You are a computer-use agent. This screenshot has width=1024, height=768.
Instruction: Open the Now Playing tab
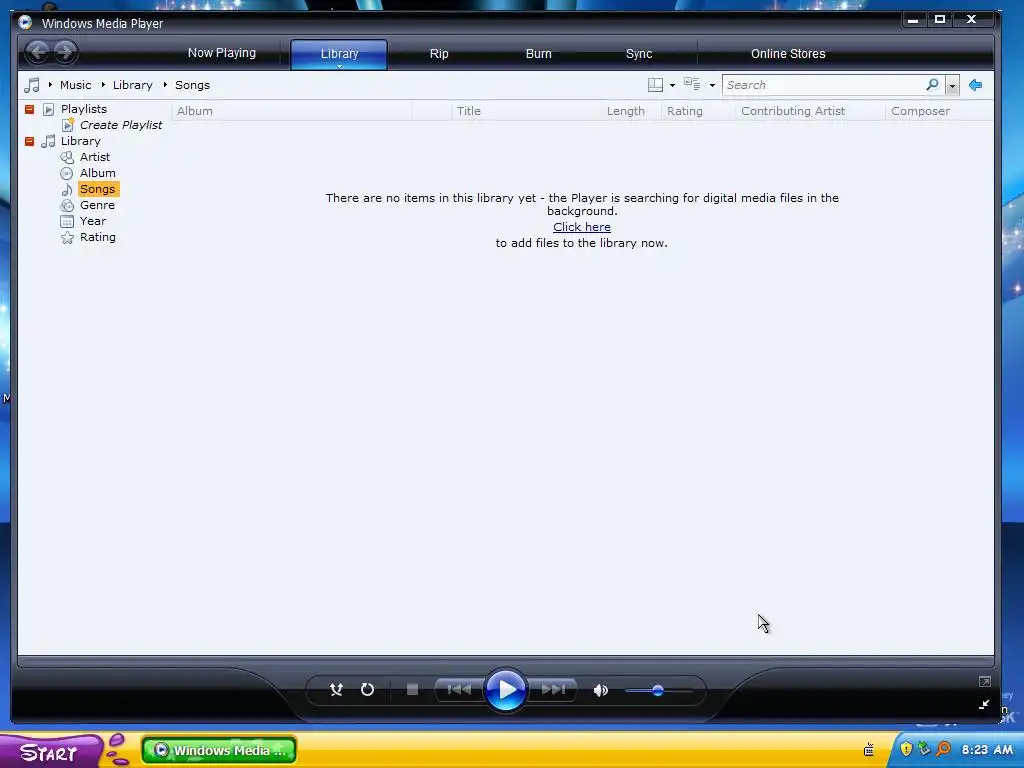coord(222,53)
